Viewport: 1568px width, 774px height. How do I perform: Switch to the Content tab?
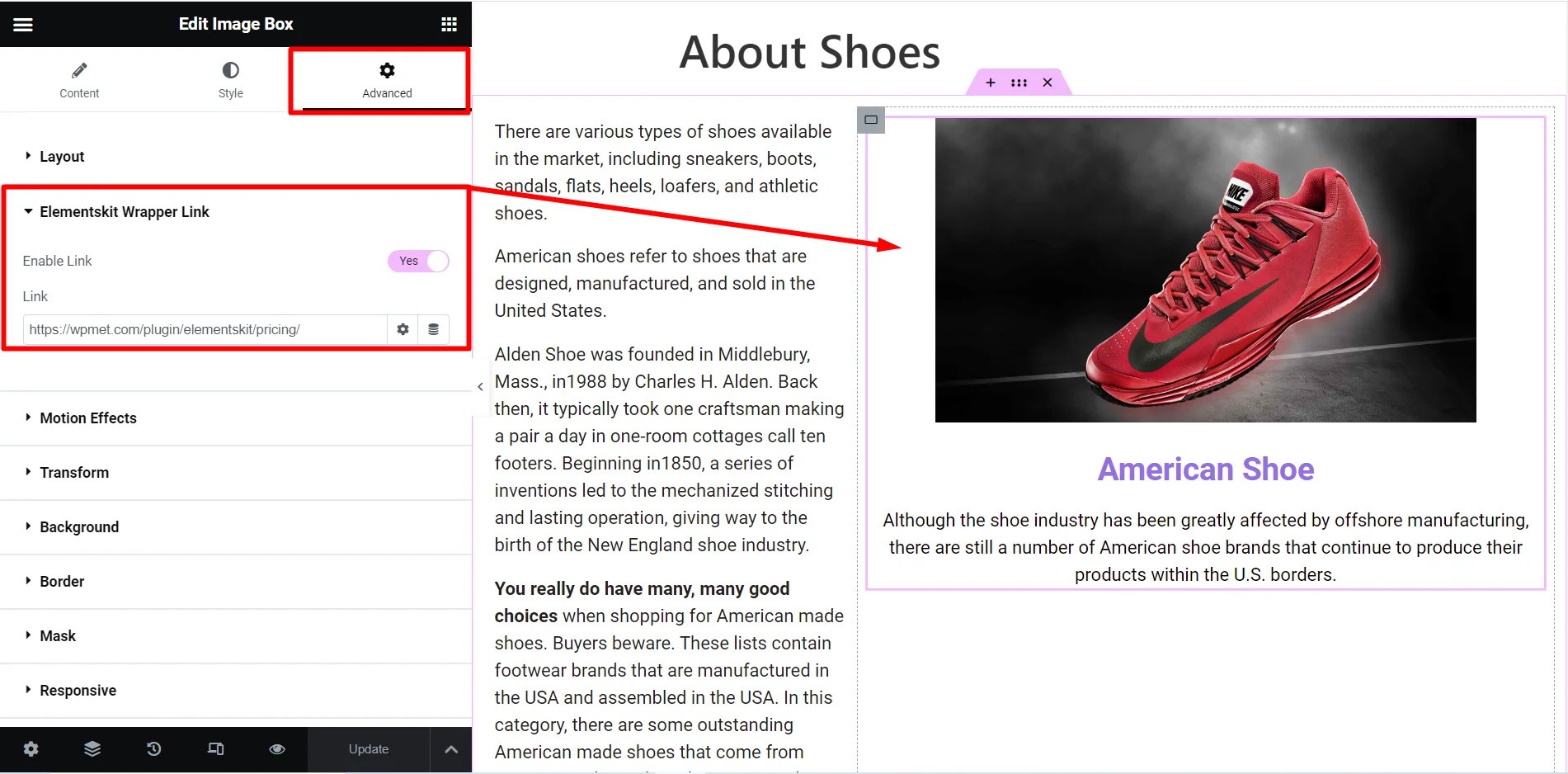pyautogui.click(x=79, y=80)
